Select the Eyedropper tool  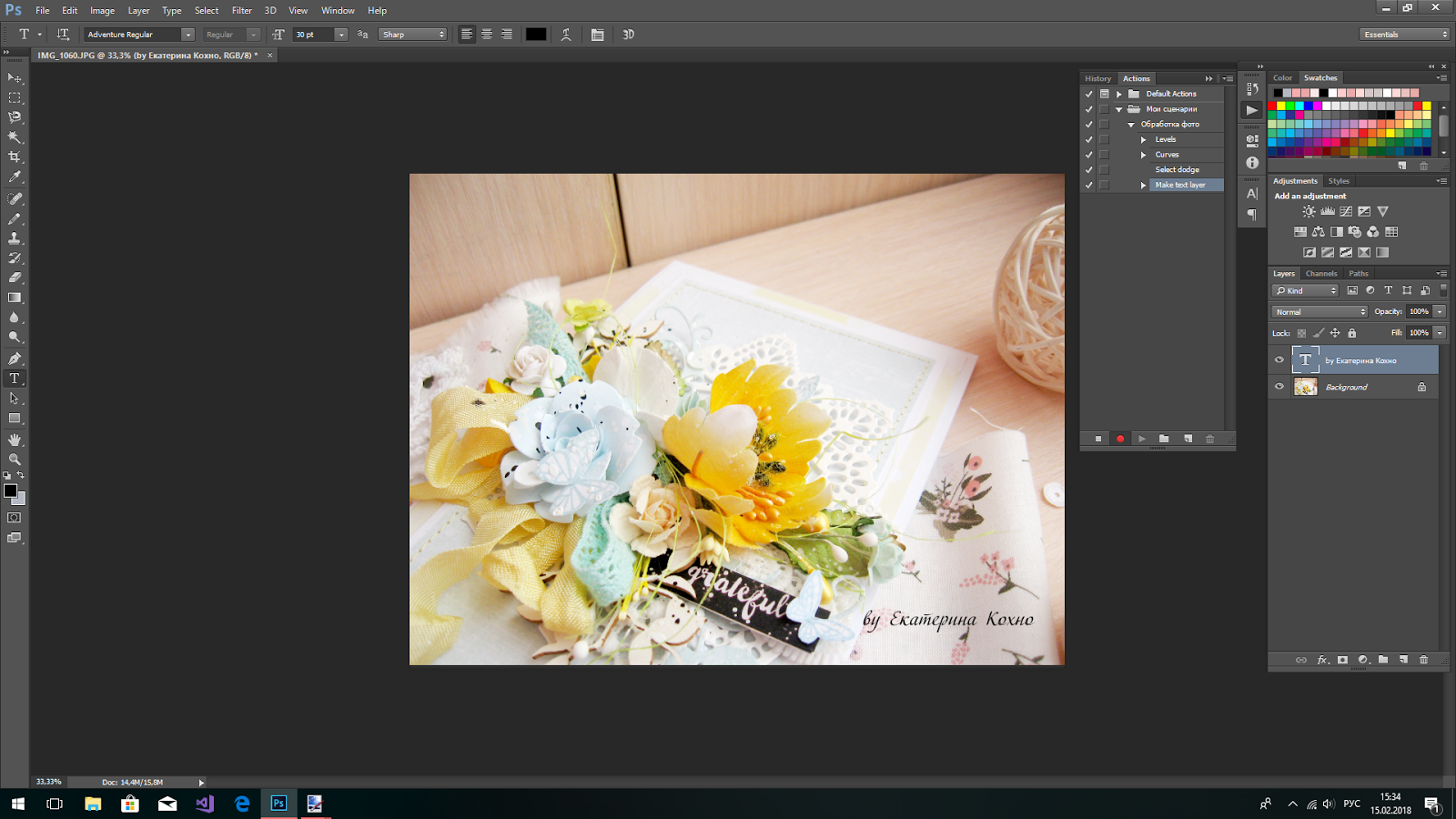coord(15,177)
